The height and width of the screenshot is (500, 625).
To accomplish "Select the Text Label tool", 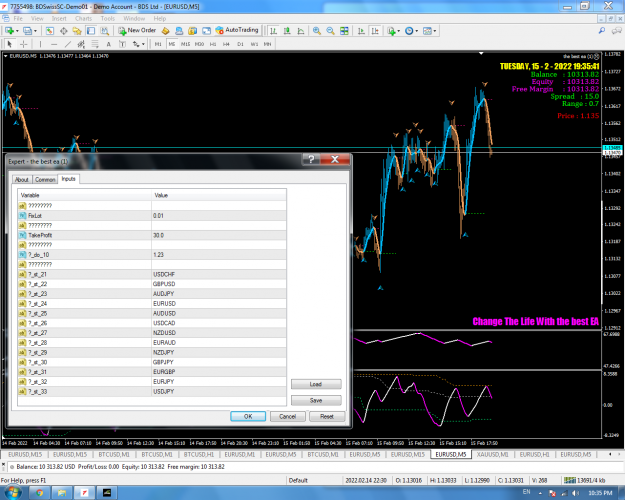I will click(x=122, y=44).
